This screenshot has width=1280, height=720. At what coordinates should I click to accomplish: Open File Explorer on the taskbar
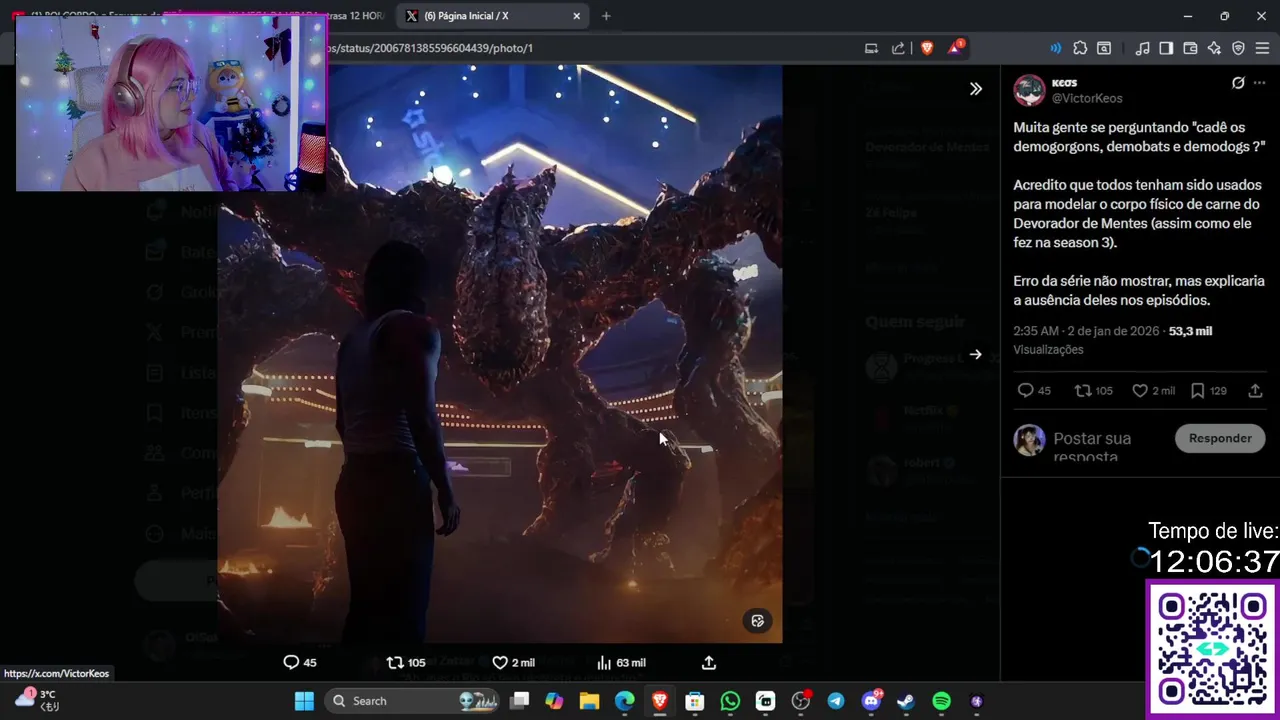[x=589, y=701]
